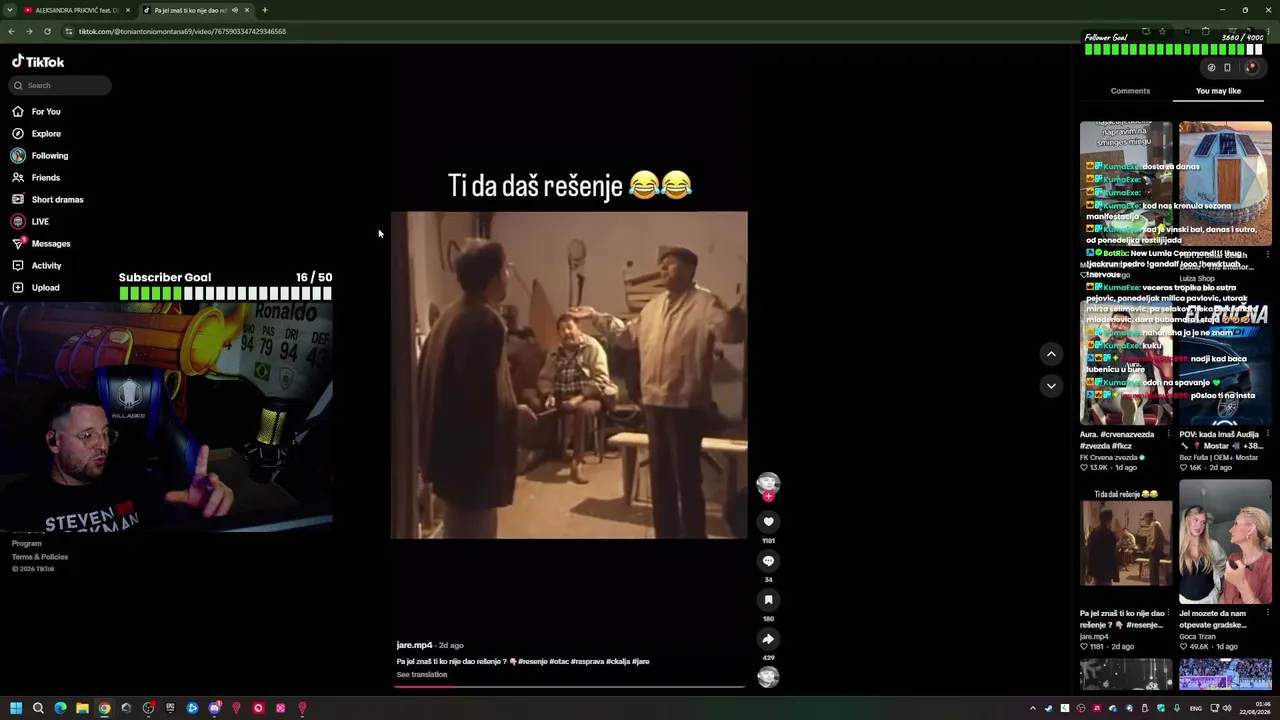This screenshot has height=720, width=1280.
Task: Open Short dramas section
Action: point(48,199)
